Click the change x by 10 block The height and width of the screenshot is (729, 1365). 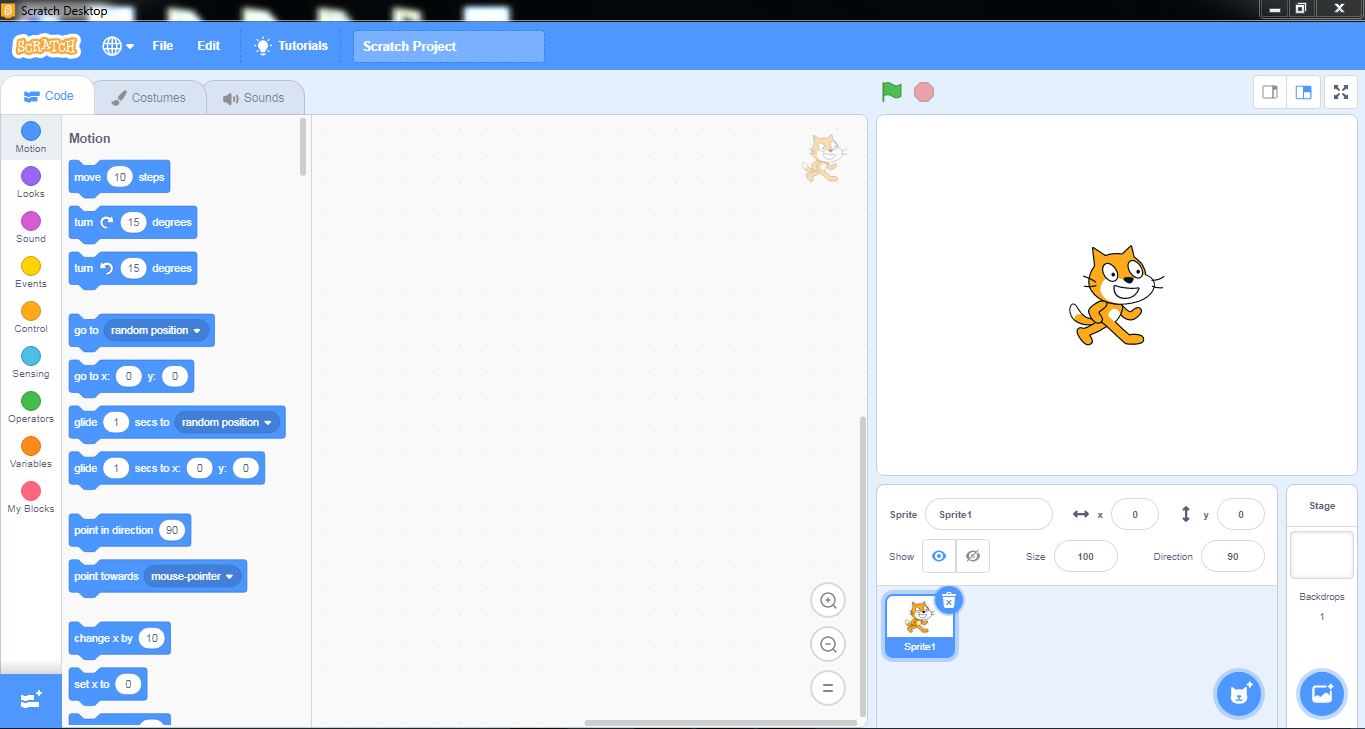coord(119,638)
